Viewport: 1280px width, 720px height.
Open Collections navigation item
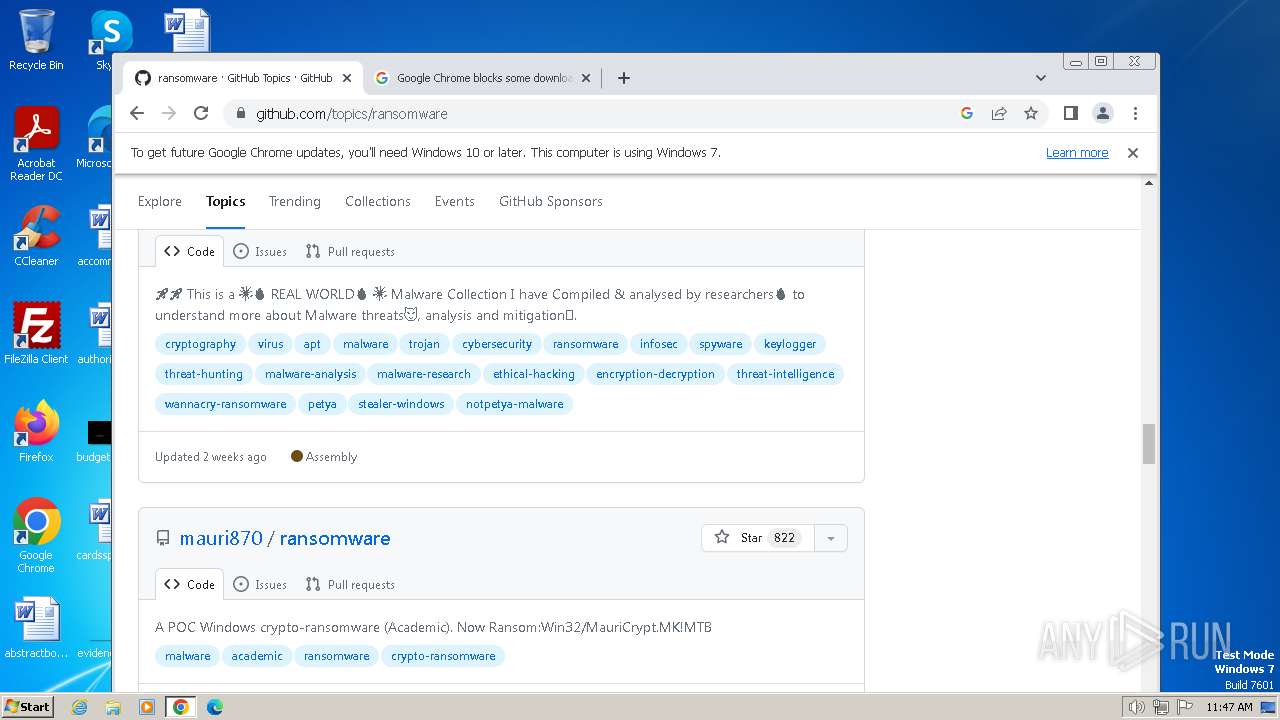pyautogui.click(x=378, y=202)
